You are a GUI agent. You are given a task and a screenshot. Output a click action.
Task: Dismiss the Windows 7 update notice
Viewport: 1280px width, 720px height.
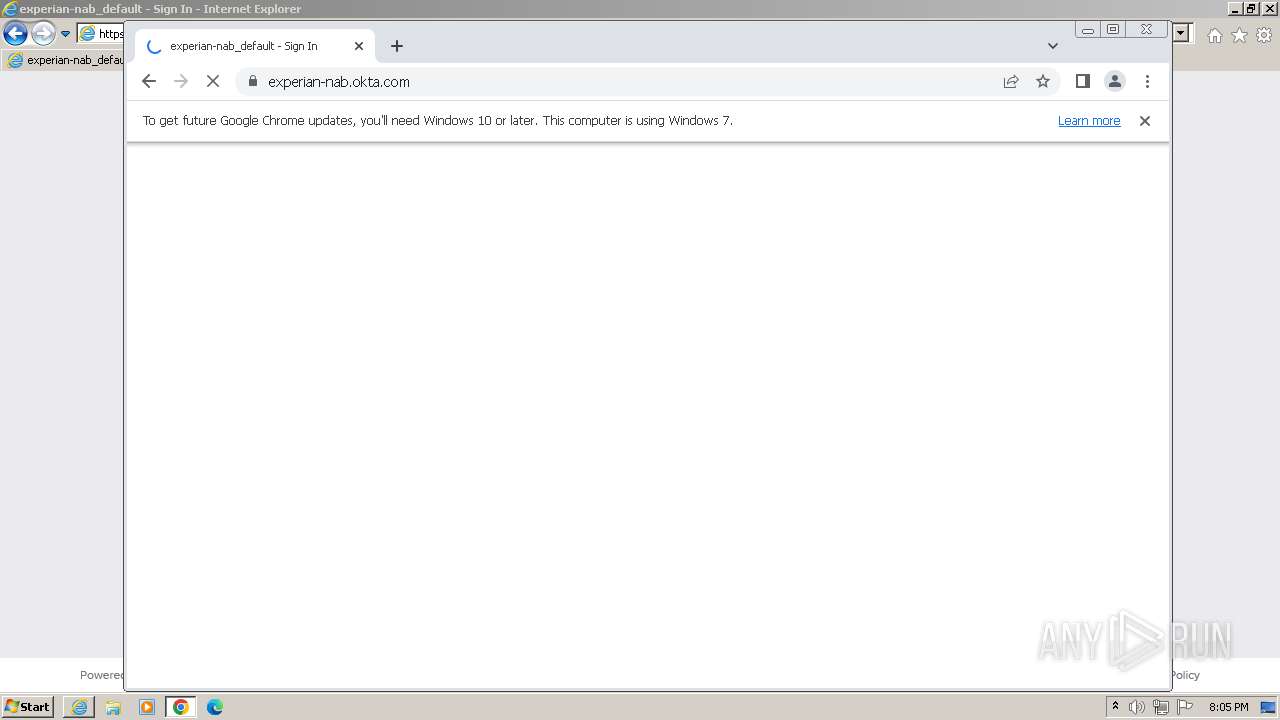1145,121
